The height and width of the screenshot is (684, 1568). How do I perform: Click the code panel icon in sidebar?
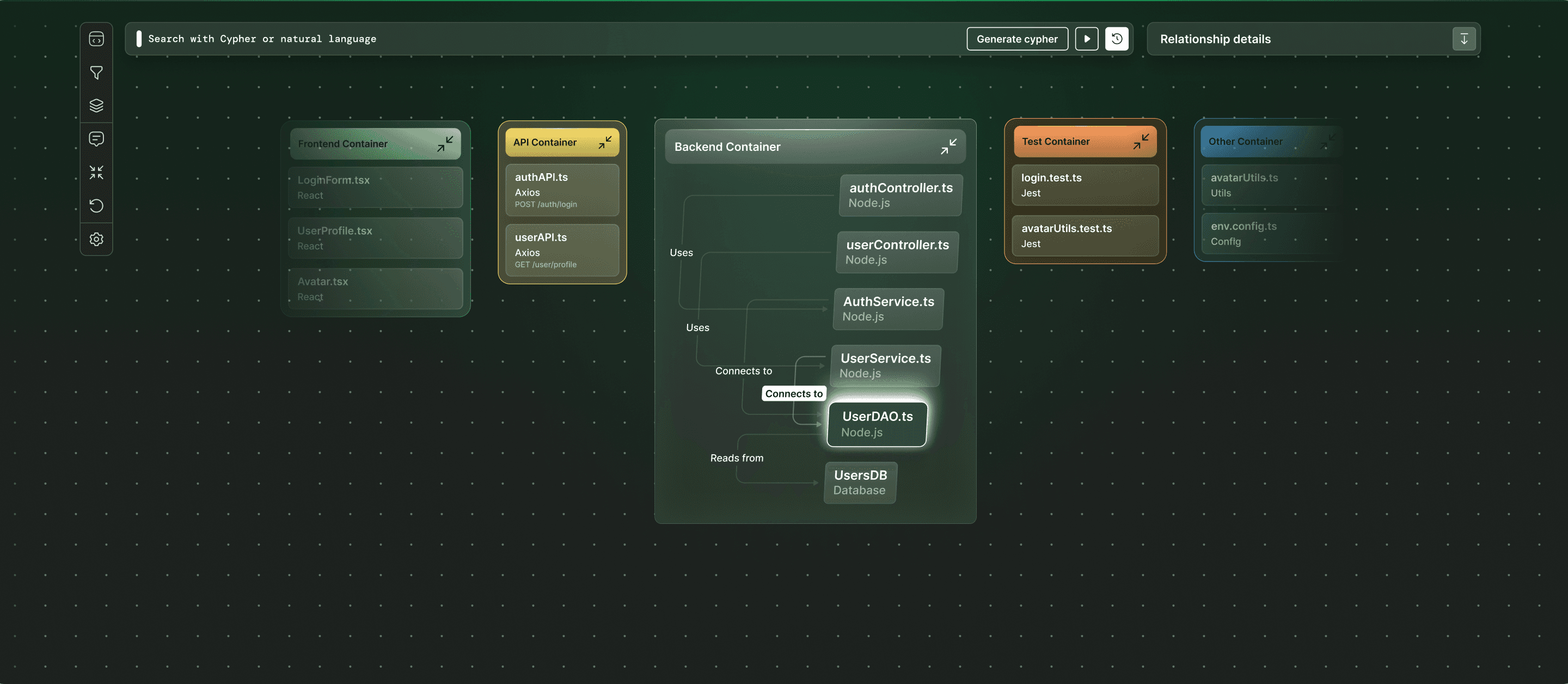point(96,39)
